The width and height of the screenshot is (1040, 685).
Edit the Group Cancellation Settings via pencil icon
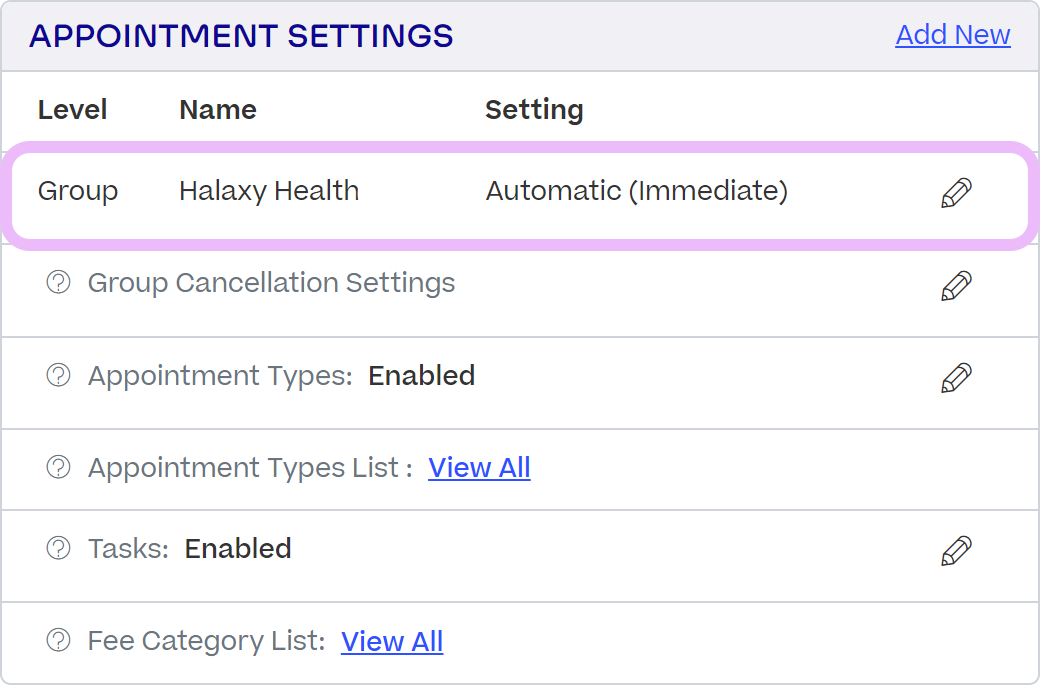click(x=957, y=284)
